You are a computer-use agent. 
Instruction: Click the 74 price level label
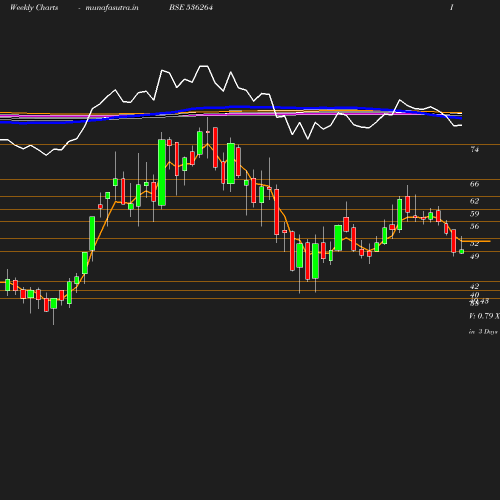point(474,150)
